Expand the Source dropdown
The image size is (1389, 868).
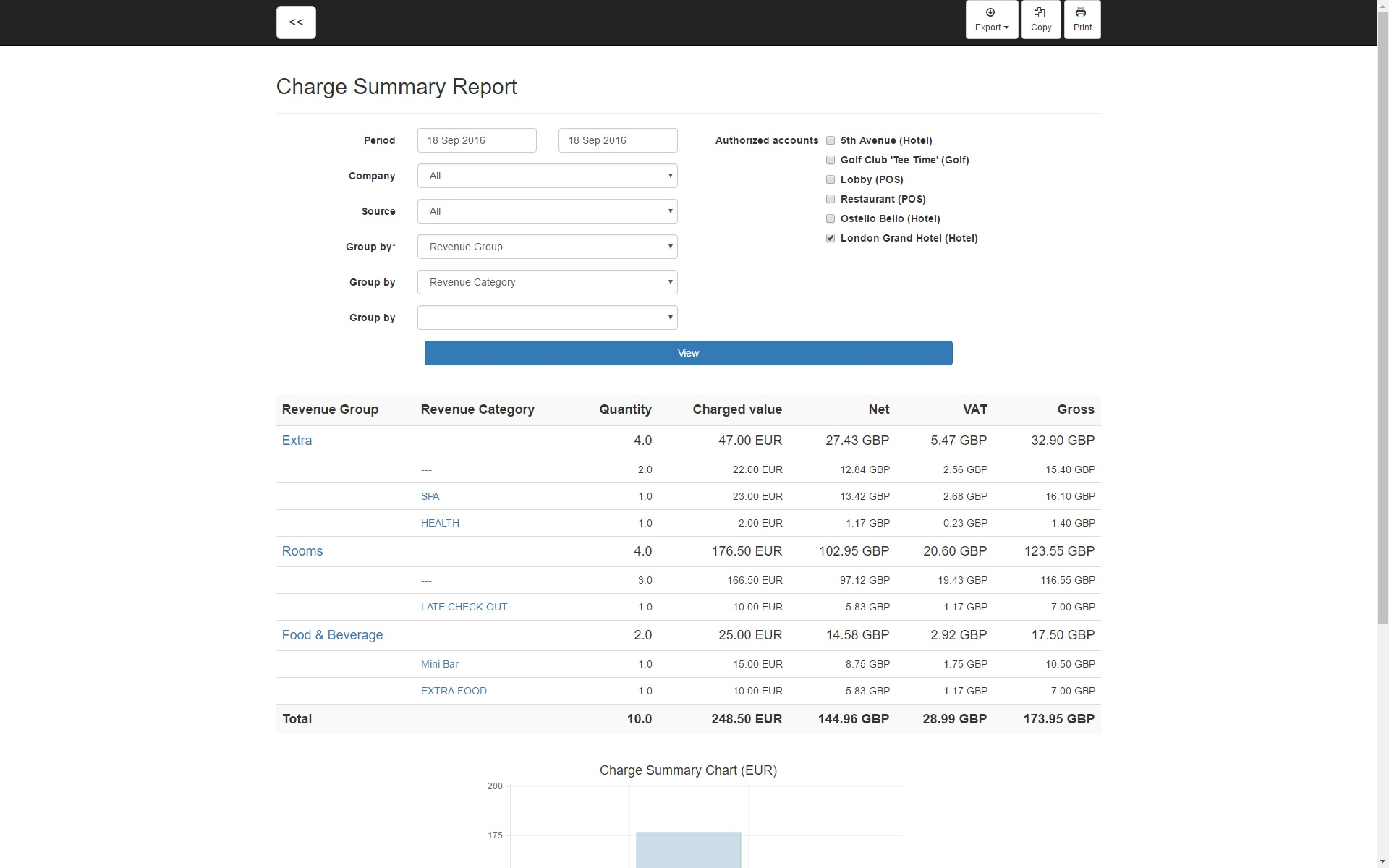(547, 211)
